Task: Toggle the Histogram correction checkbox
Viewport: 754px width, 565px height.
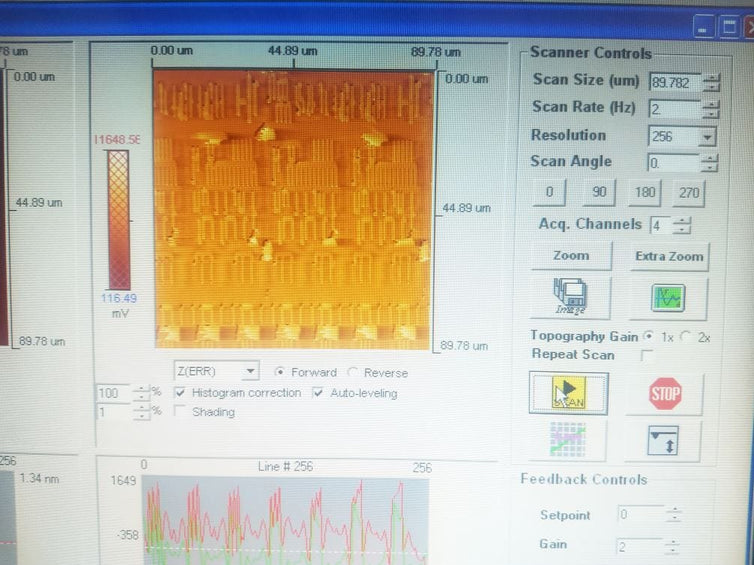Action: [180, 393]
